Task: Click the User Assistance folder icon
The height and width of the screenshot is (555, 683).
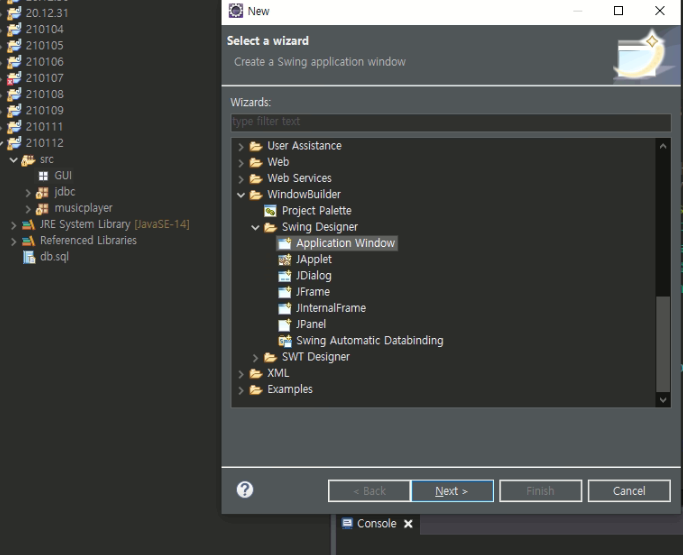Action: 256,146
